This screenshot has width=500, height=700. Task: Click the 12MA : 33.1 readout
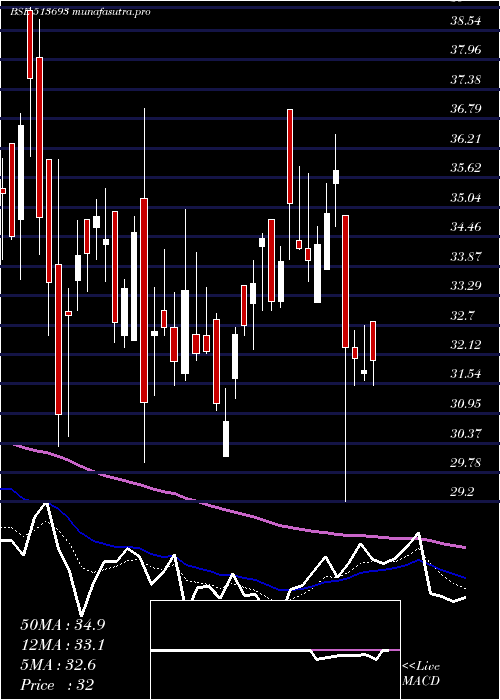pyautogui.click(x=62, y=645)
